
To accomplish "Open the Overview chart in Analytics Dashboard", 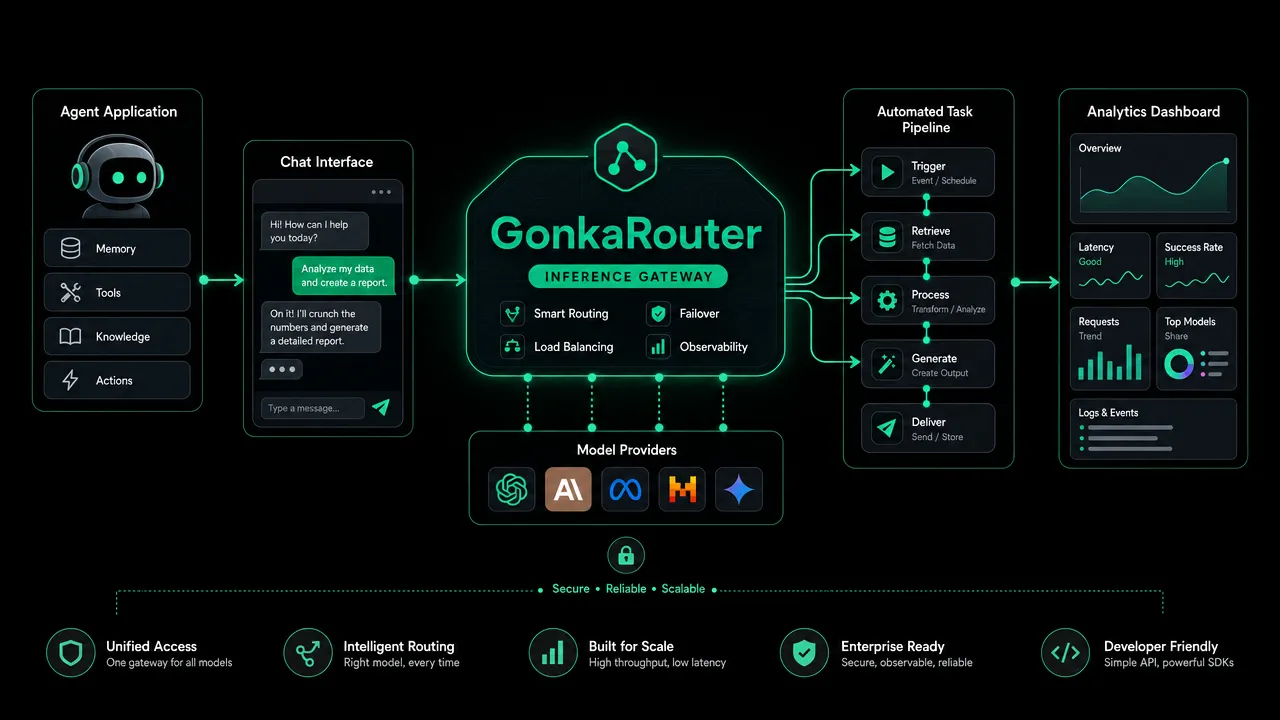I will pos(1153,179).
